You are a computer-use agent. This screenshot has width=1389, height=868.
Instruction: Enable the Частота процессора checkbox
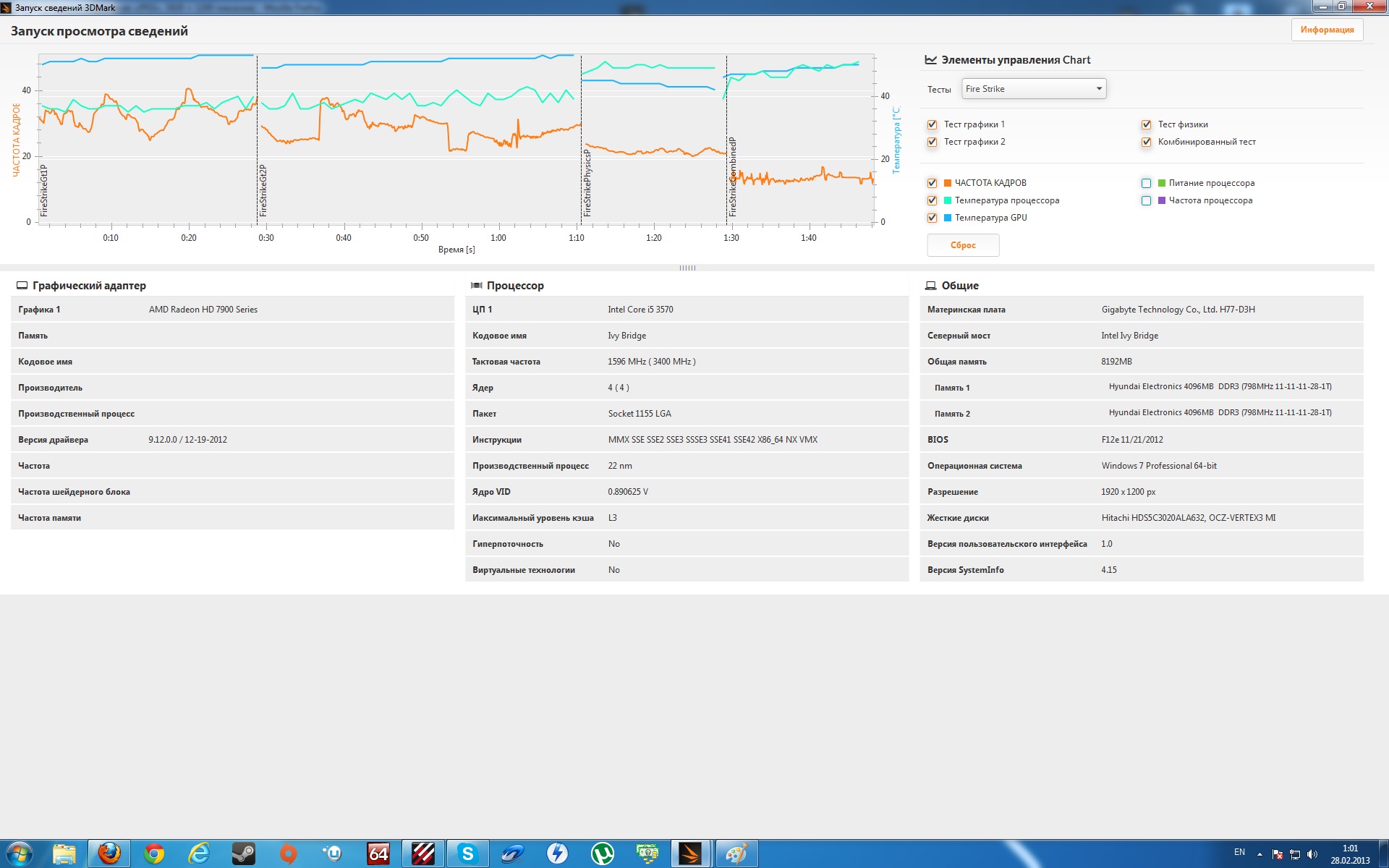click(x=1147, y=200)
